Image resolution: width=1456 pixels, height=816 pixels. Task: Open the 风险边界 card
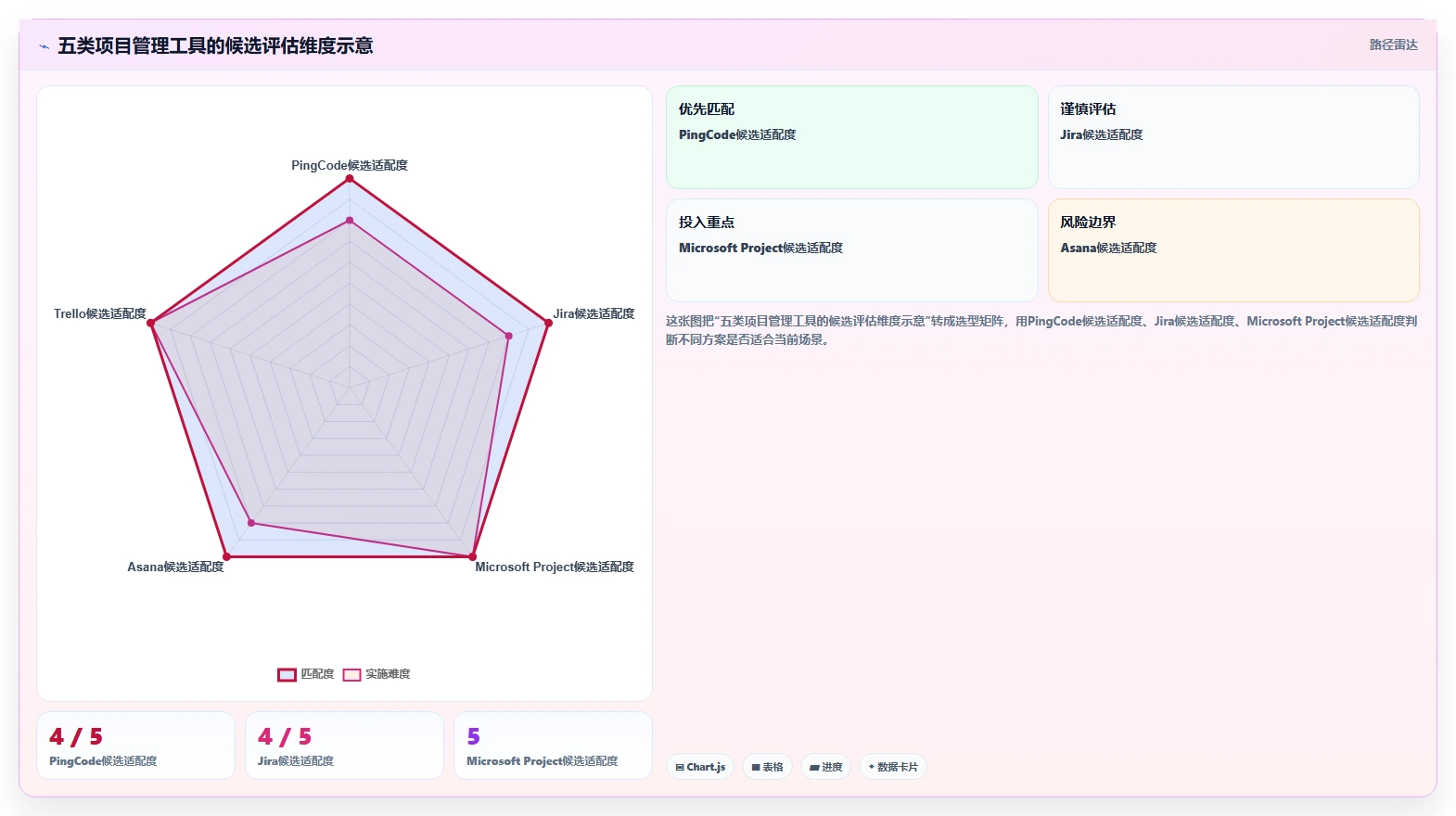click(x=1233, y=250)
